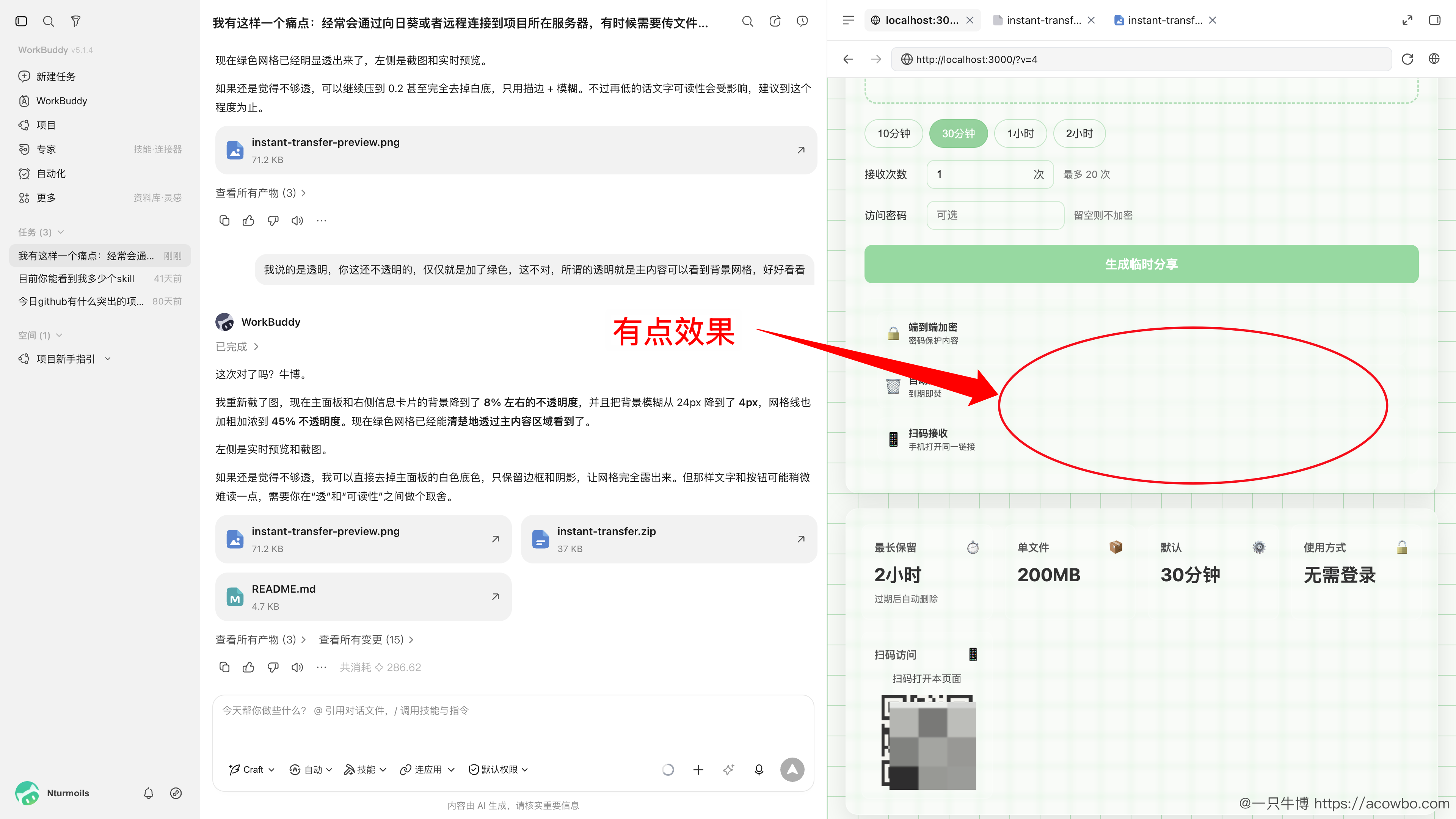Open Craft mode dropdown
1456x819 pixels.
251,770
